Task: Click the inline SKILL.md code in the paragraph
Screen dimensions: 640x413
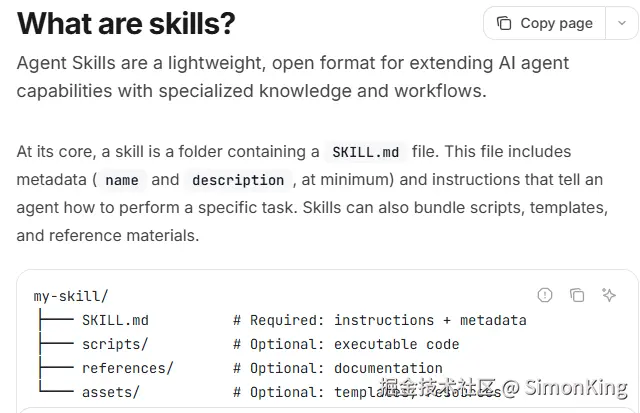Action: coord(364,153)
